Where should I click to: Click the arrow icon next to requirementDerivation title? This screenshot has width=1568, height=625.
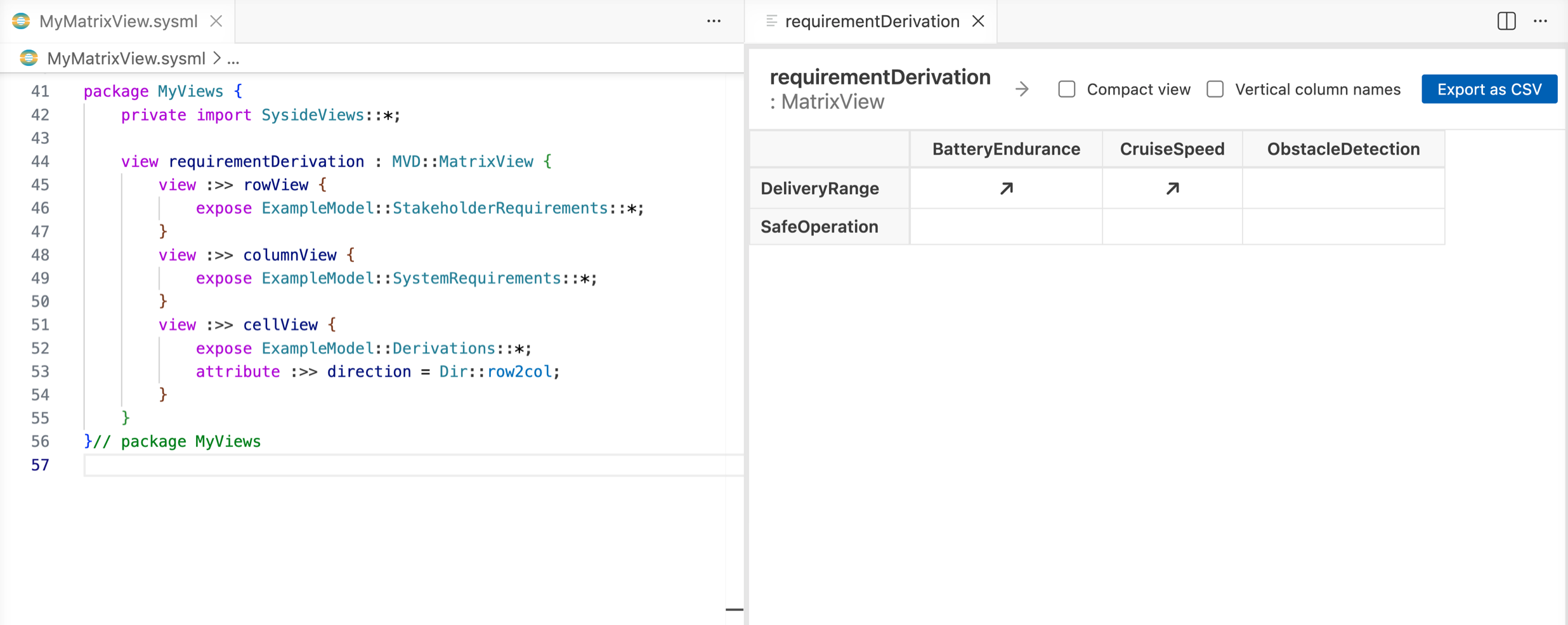1021,89
